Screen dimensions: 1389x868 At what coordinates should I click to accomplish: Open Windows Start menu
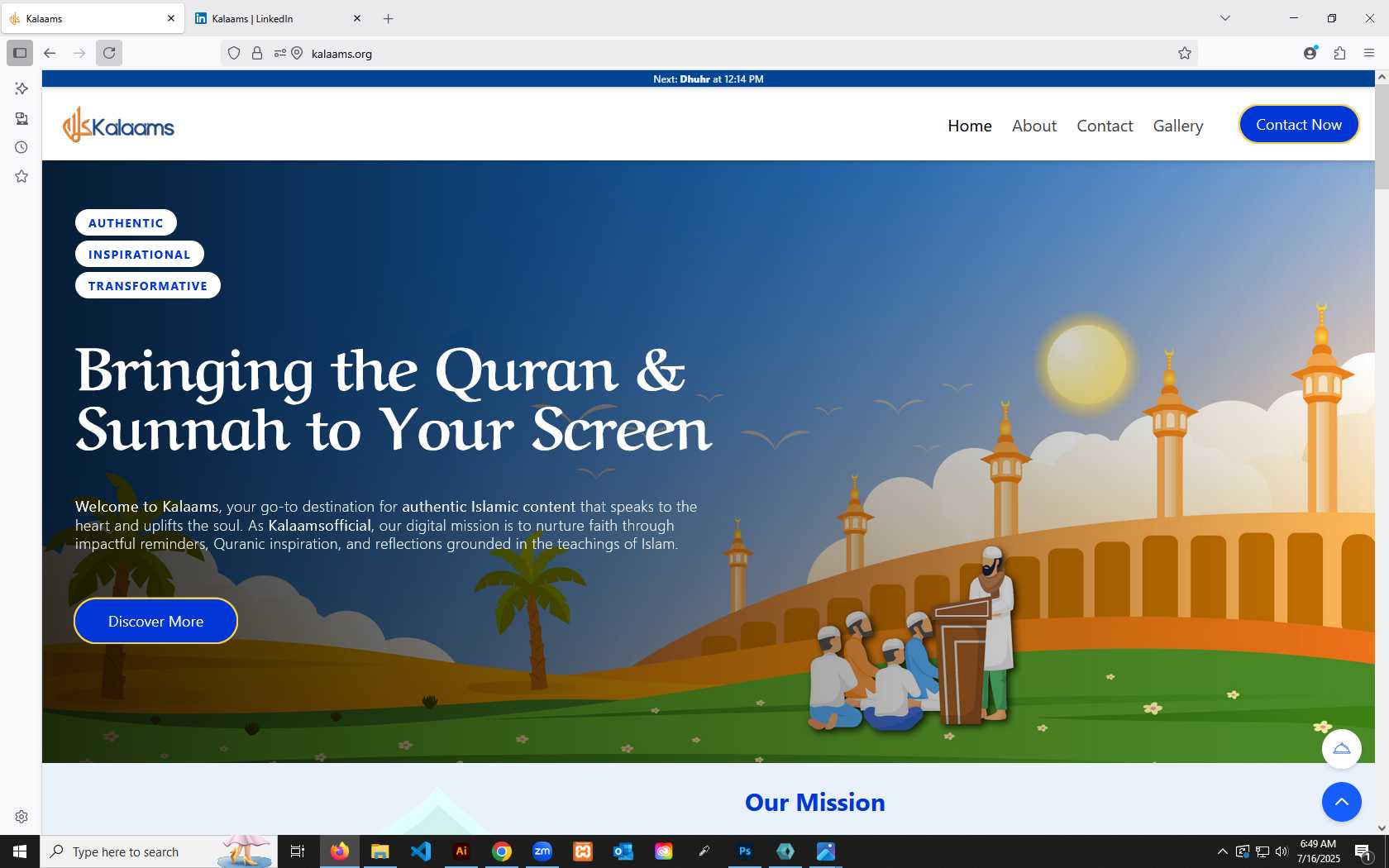point(20,851)
